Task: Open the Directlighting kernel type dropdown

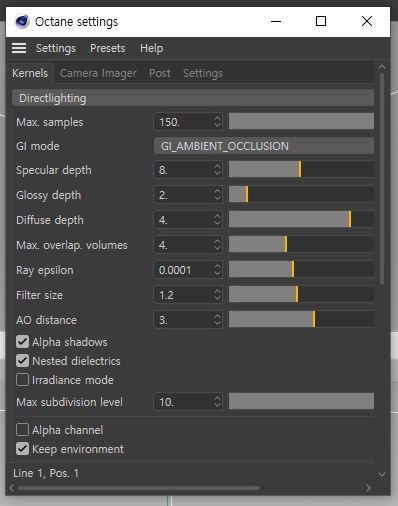Action: tap(193, 98)
